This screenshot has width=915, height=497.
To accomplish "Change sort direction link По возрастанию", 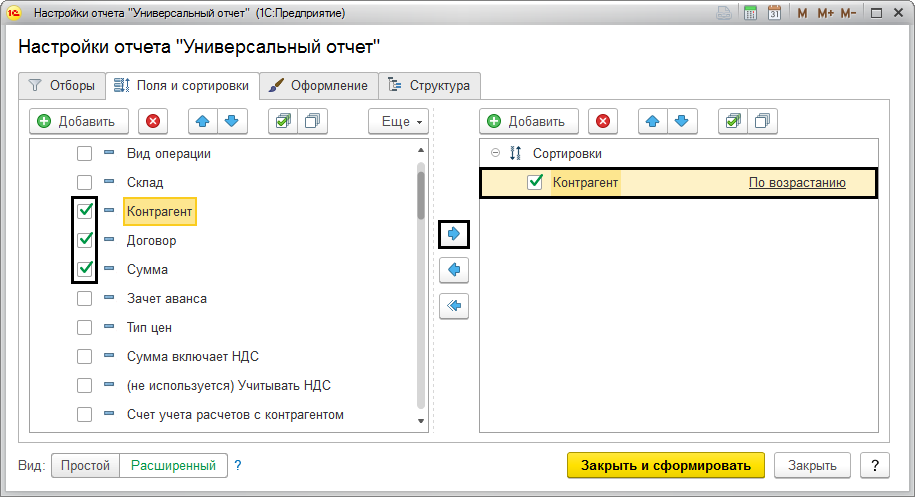I will click(x=797, y=183).
